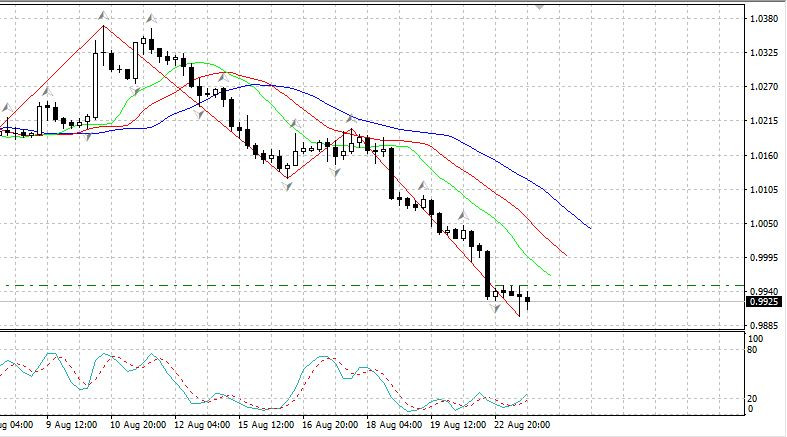Screen dimensions: 787x437
Task: Click the oscillator level 80 label
Action: pyautogui.click(x=752, y=350)
